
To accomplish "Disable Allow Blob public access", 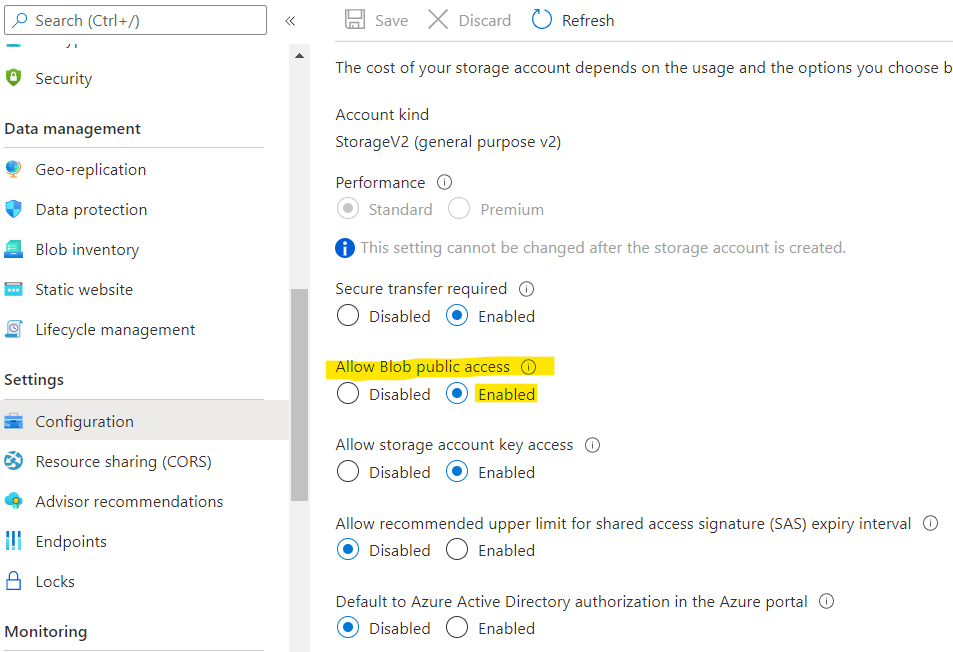I will pos(348,394).
